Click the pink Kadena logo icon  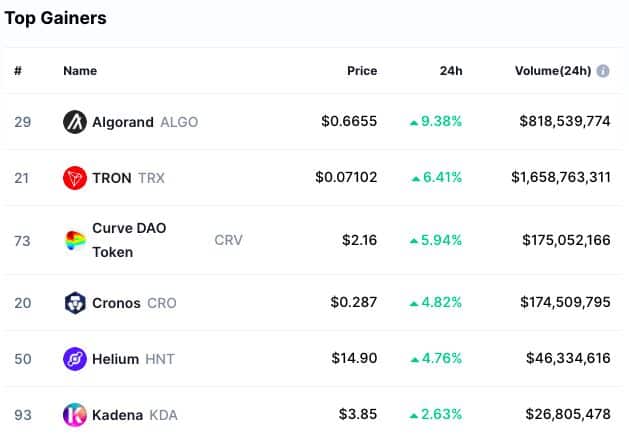(x=75, y=414)
